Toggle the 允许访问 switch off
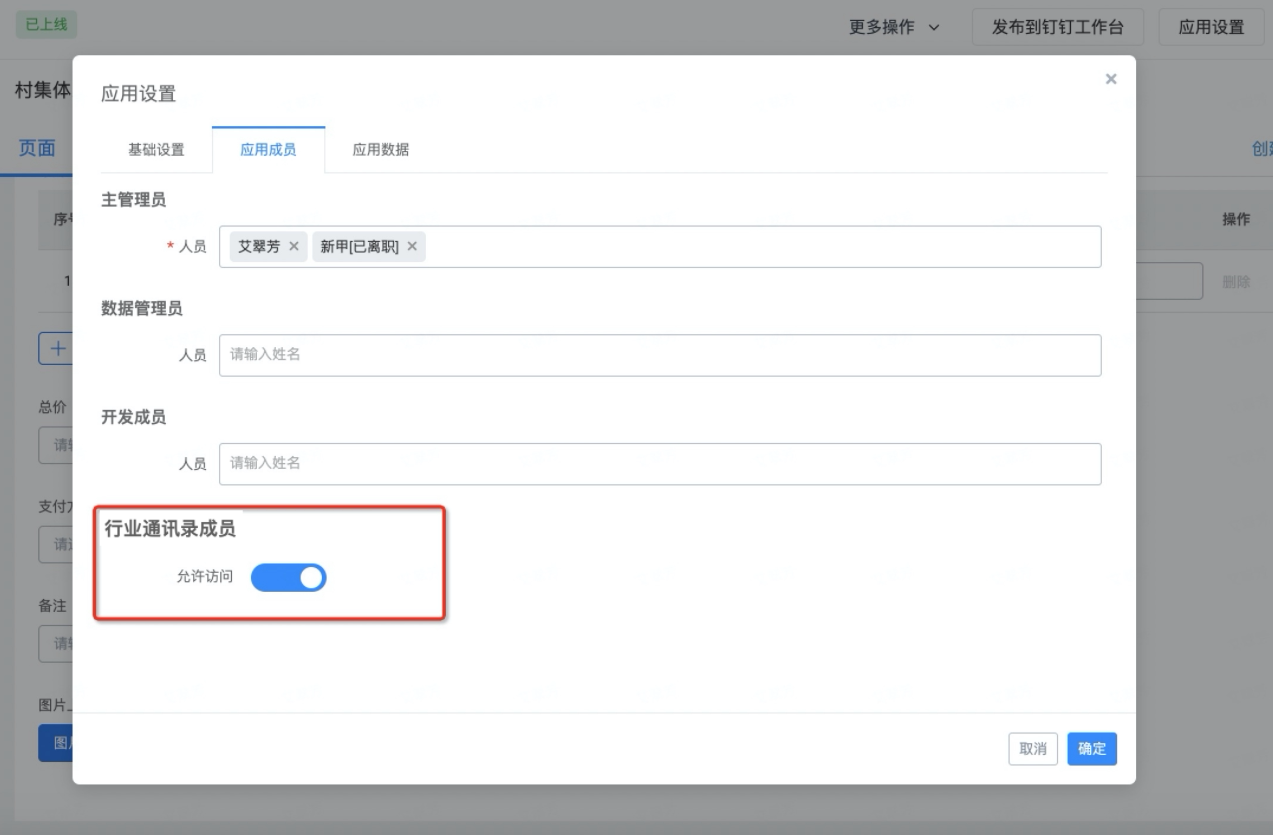 tap(288, 578)
